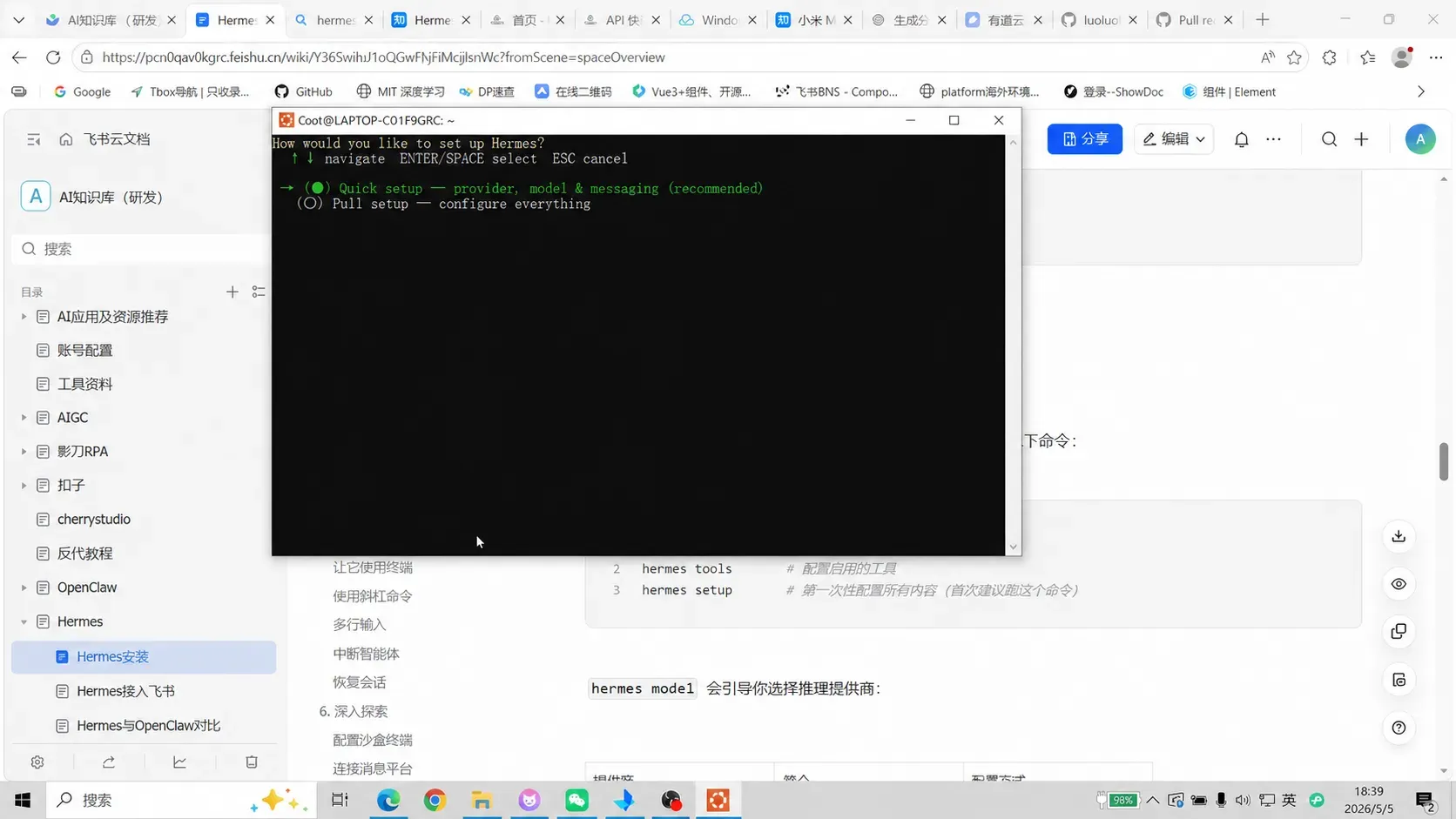
Task: Collapse the Hermes tree node
Action: point(24,621)
